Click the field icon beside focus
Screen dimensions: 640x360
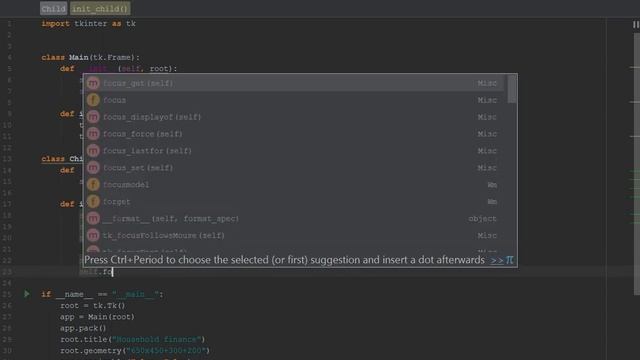click(93, 100)
